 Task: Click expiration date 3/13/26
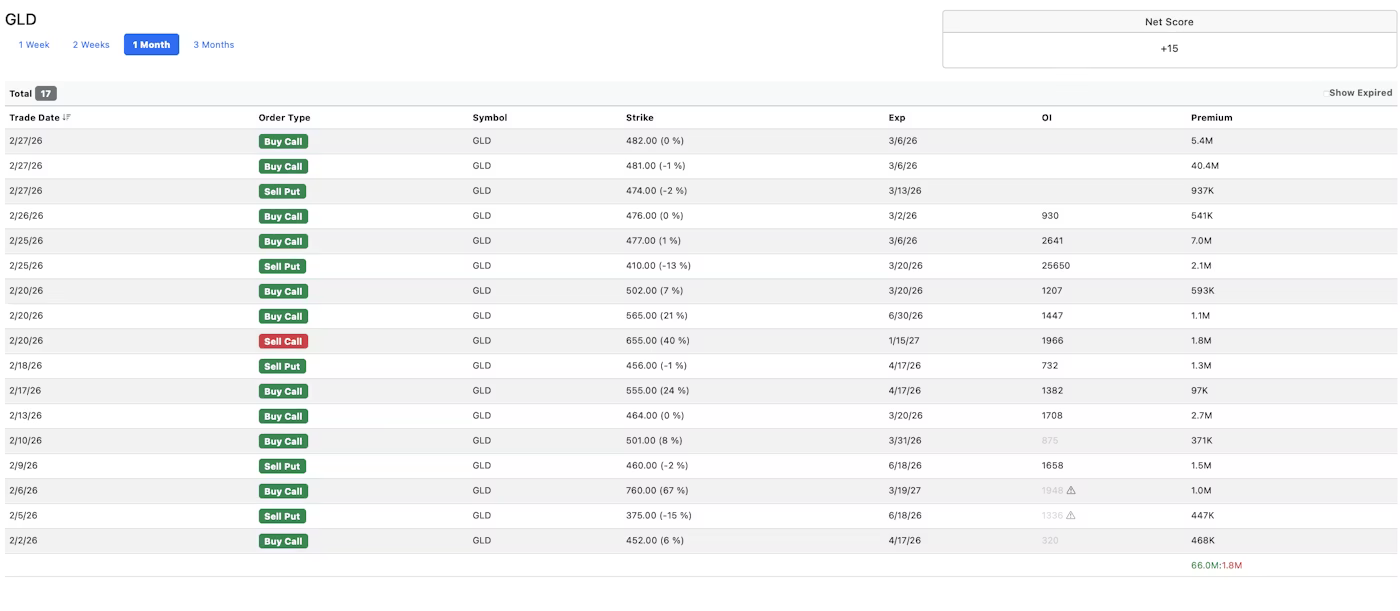pyautogui.click(x=905, y=191)
